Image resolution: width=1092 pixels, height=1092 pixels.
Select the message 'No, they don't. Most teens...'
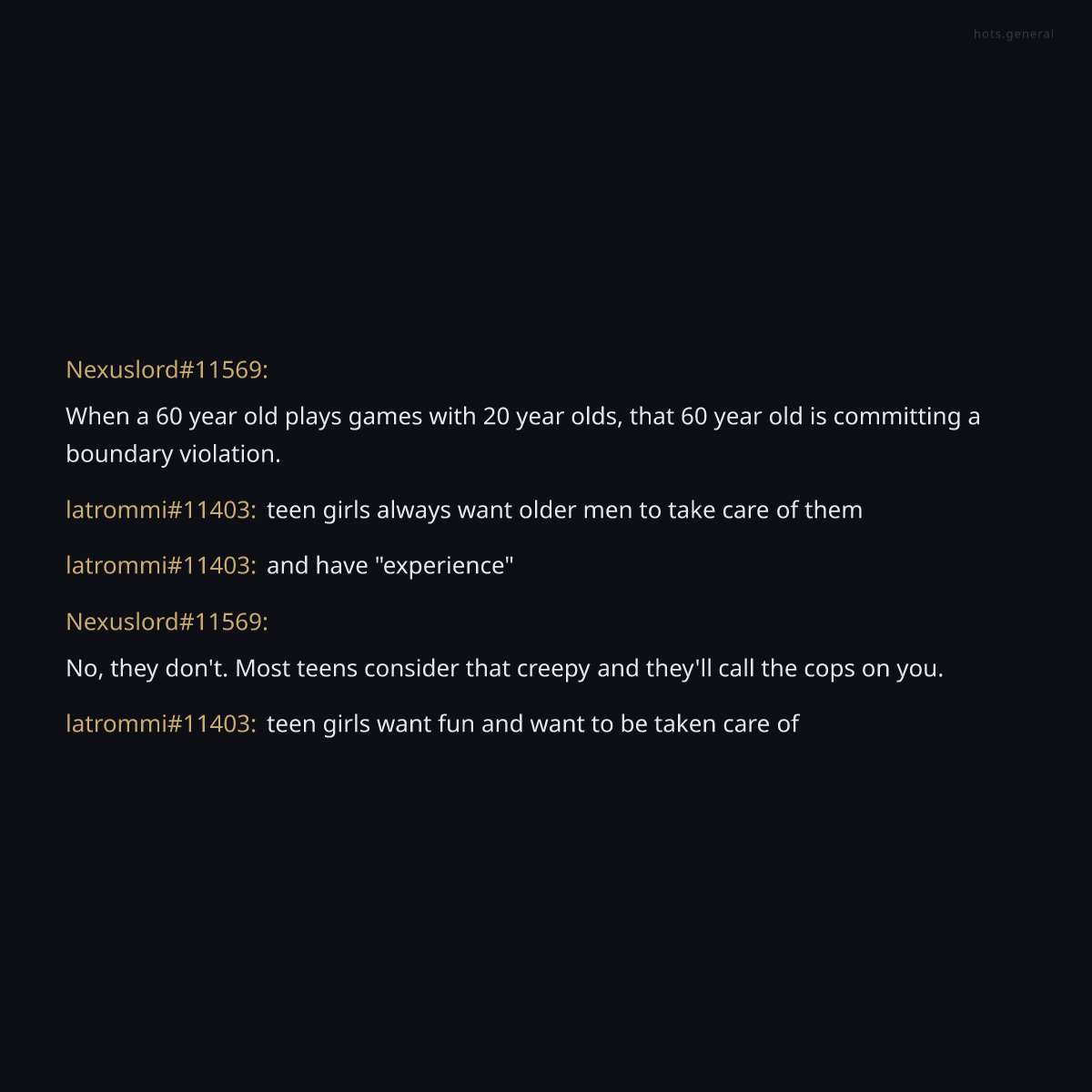(x=504, y=669)
